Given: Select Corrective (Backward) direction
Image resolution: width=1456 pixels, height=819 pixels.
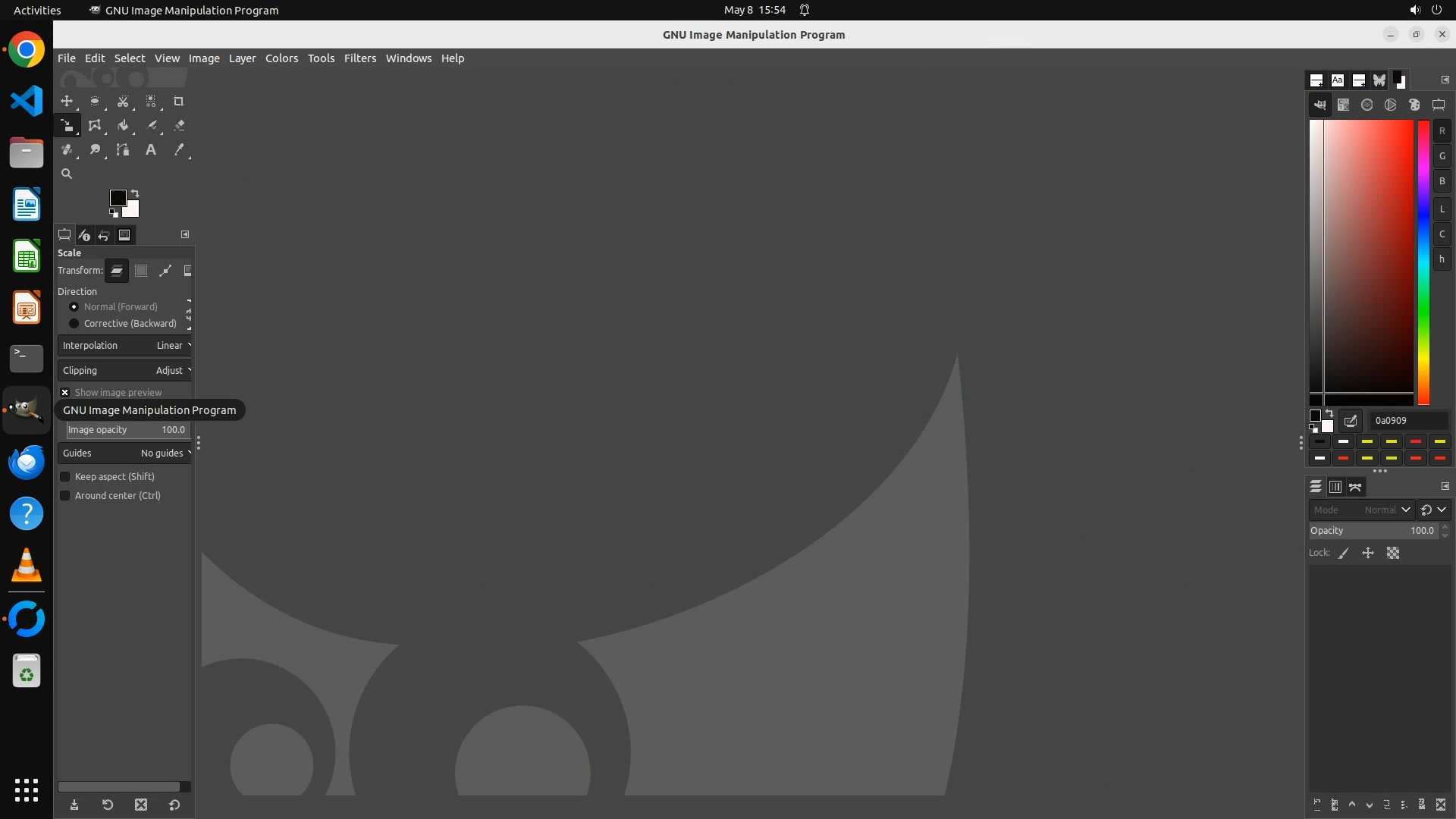Looking at the screenshot, I should tap(74, 324).
